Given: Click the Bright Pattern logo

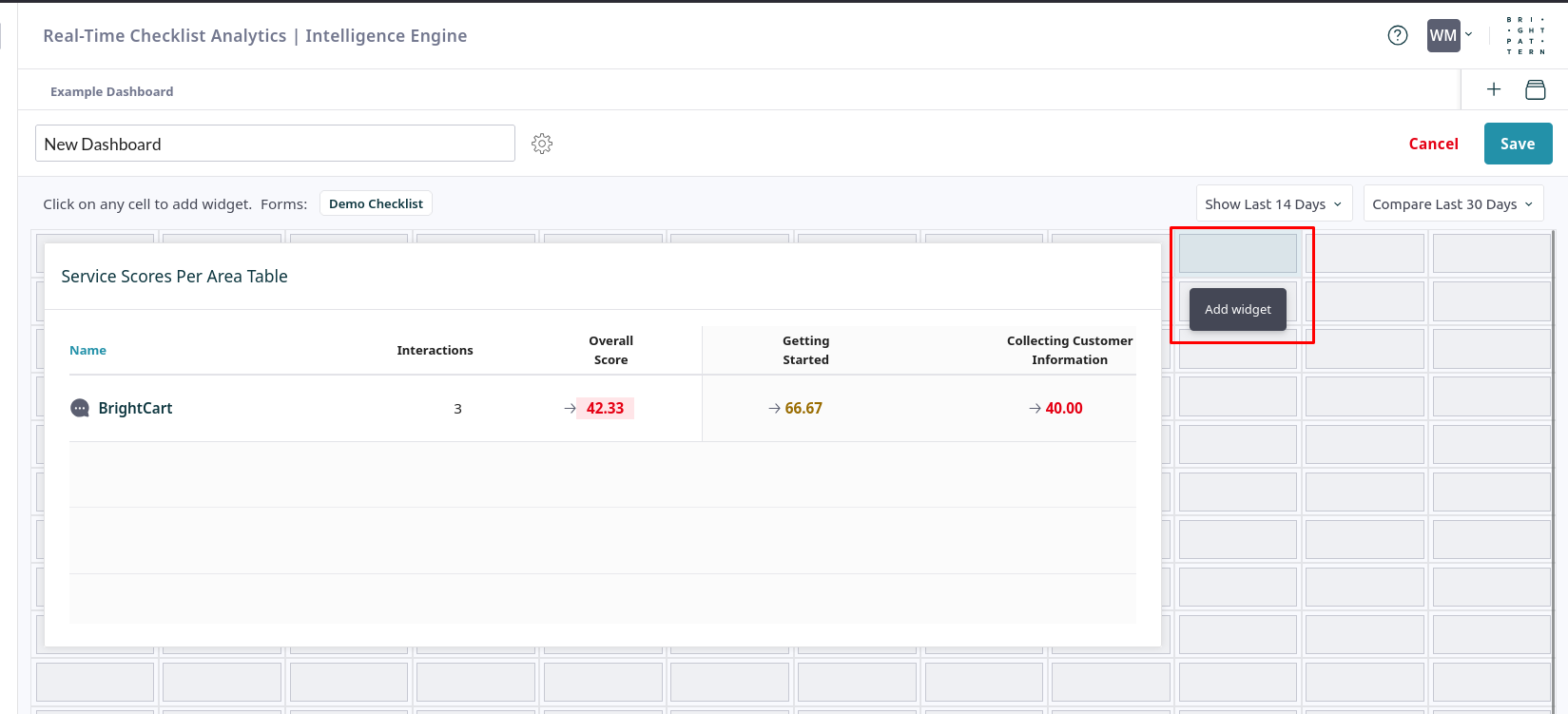Looking at the screenshot, I should click(1525, 36).
